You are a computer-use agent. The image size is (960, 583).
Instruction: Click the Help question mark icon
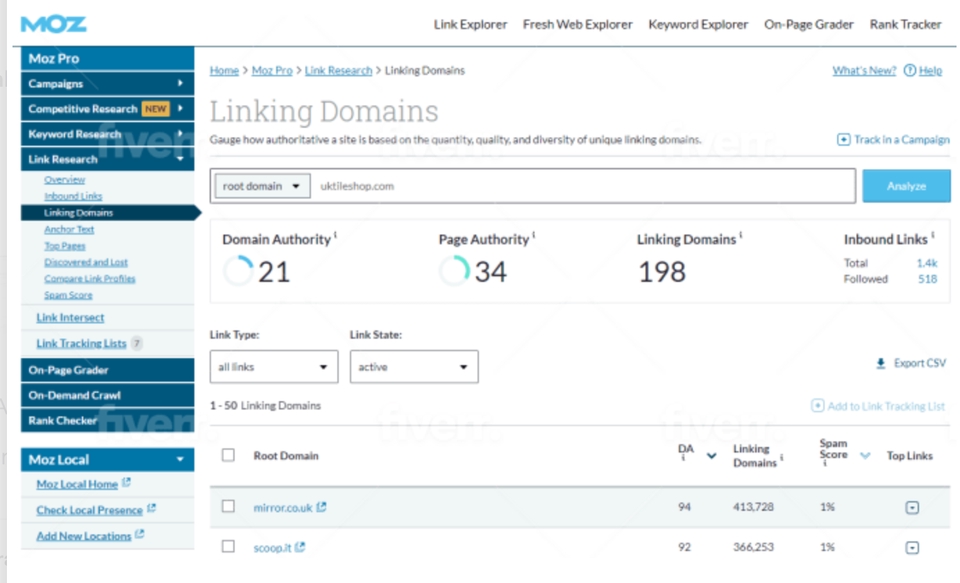910,70
